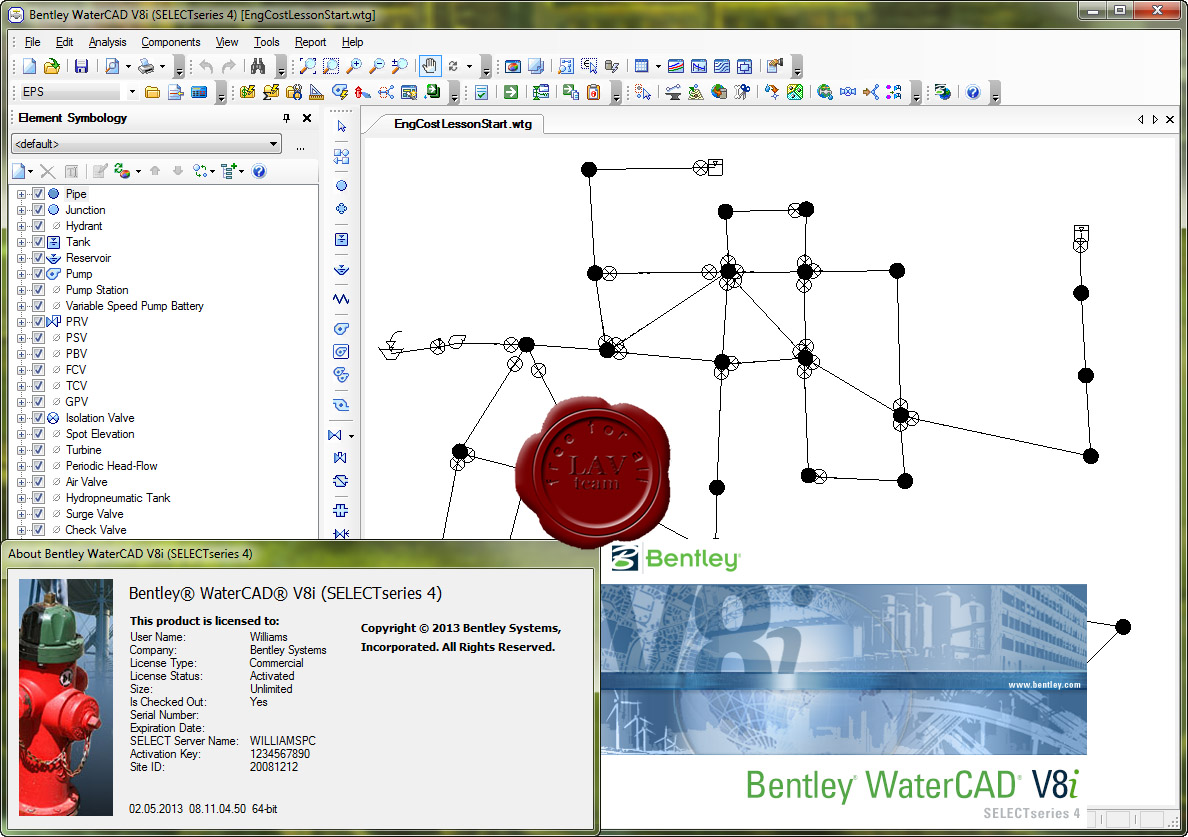Toggle the Turbine checkbox
This screenshot has width=1188, height=837.
tap(39, 450)
